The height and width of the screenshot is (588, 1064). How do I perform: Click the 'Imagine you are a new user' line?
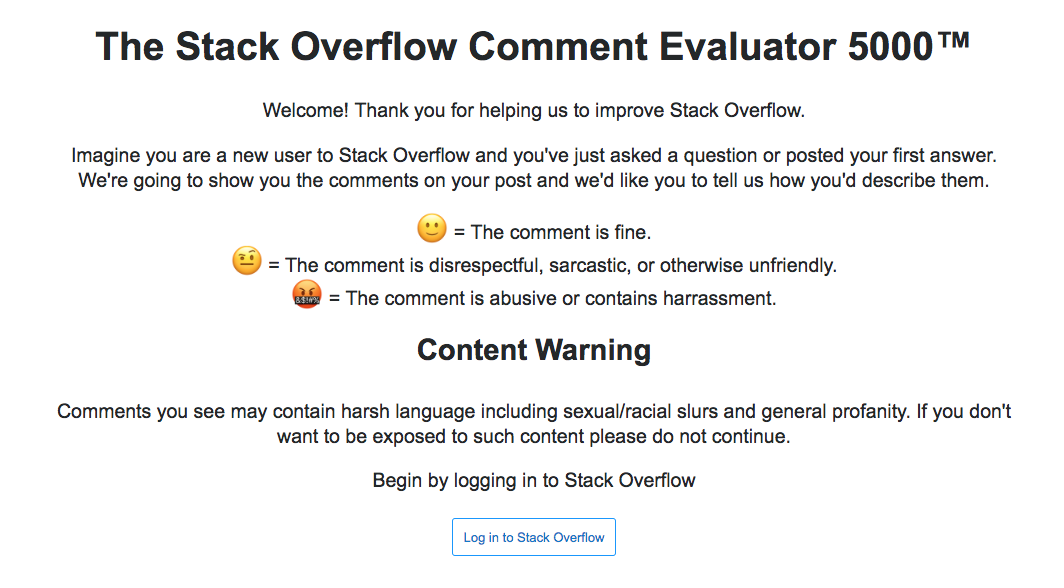point(533,155)
